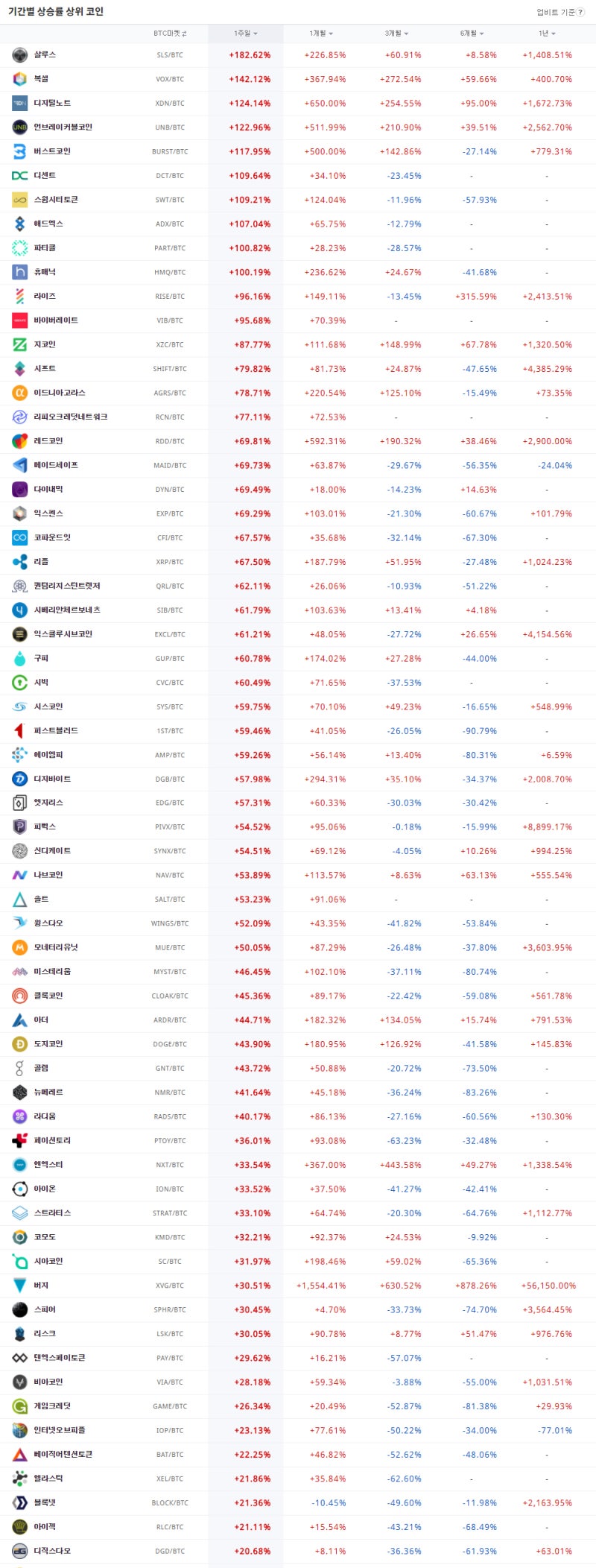Click the Dogecoin (DOGE) coin icon

[20, 1044]
